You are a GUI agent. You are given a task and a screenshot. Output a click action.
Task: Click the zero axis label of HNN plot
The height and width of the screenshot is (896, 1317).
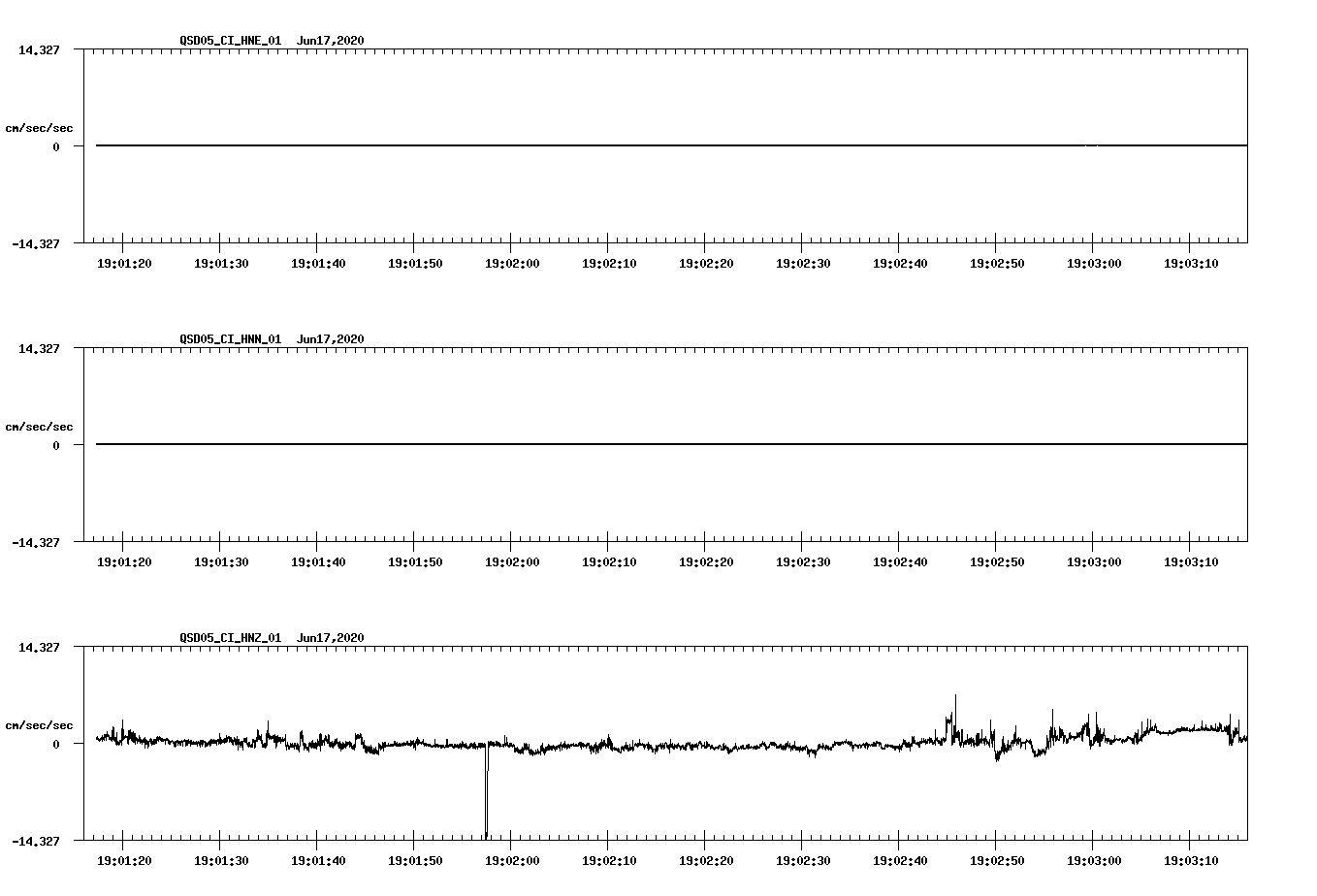[56, 445]
